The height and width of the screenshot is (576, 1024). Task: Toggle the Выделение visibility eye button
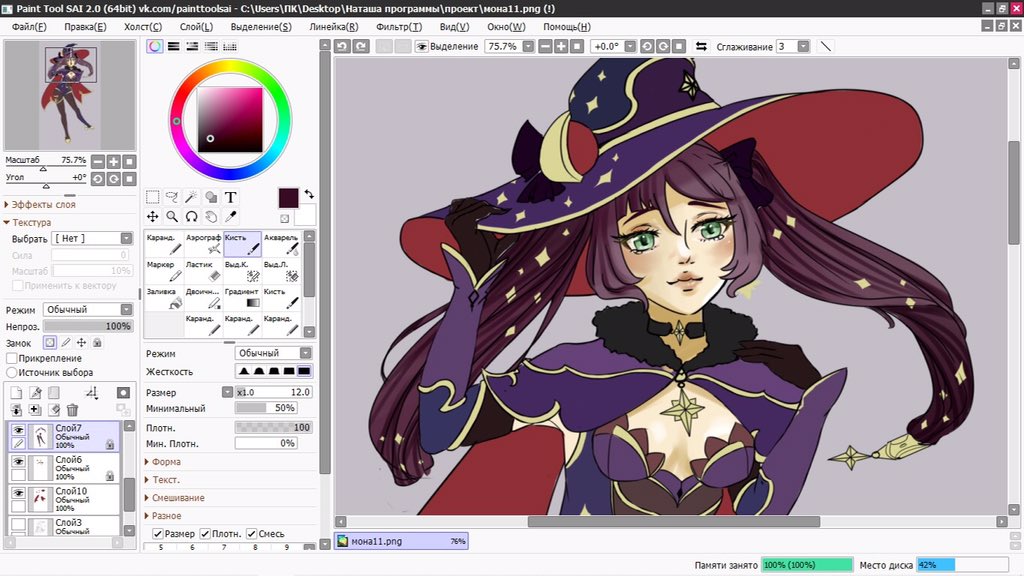point(422,46)
